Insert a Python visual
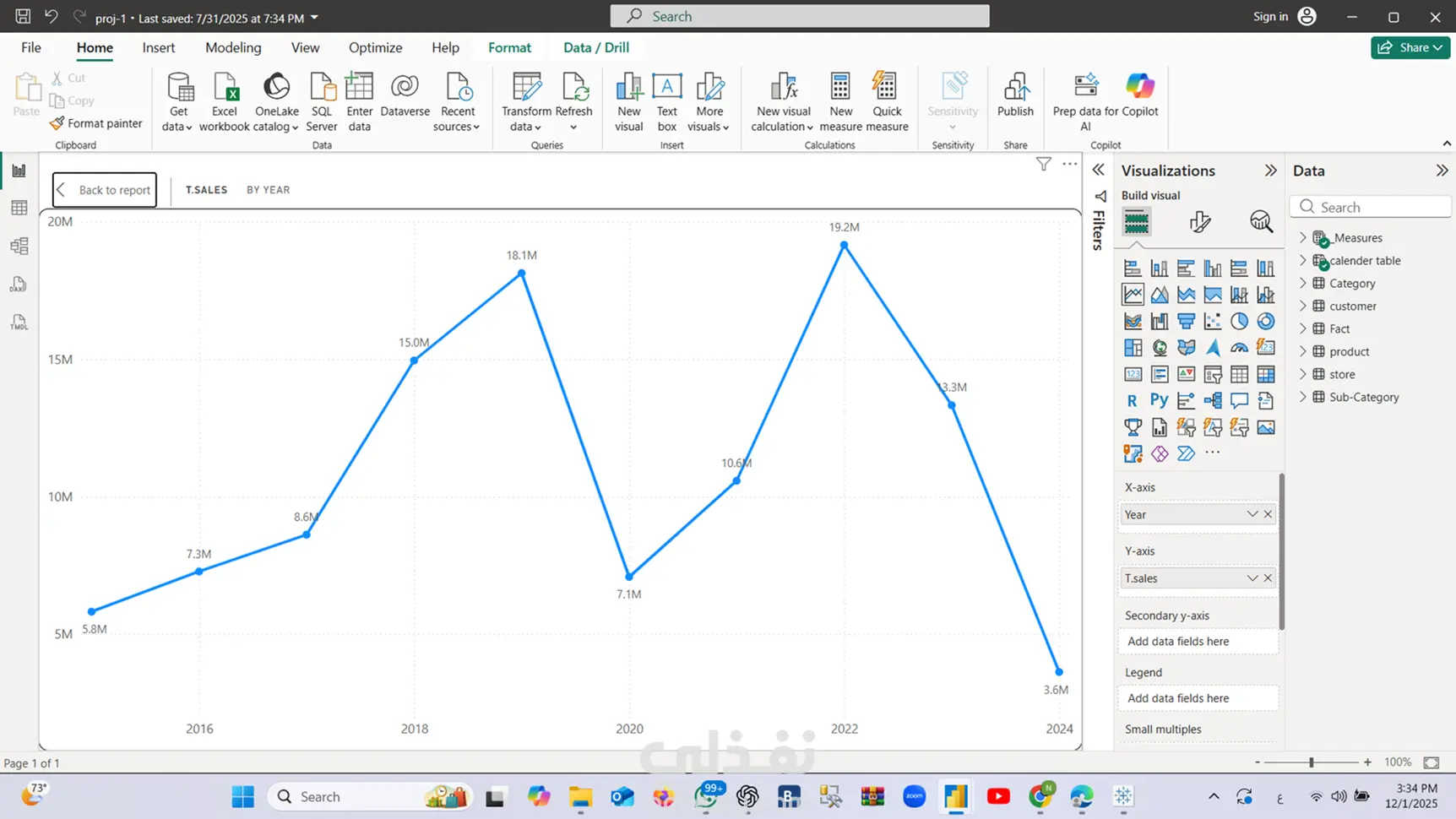1456x819 pixels. click(x=1160, y=400)
